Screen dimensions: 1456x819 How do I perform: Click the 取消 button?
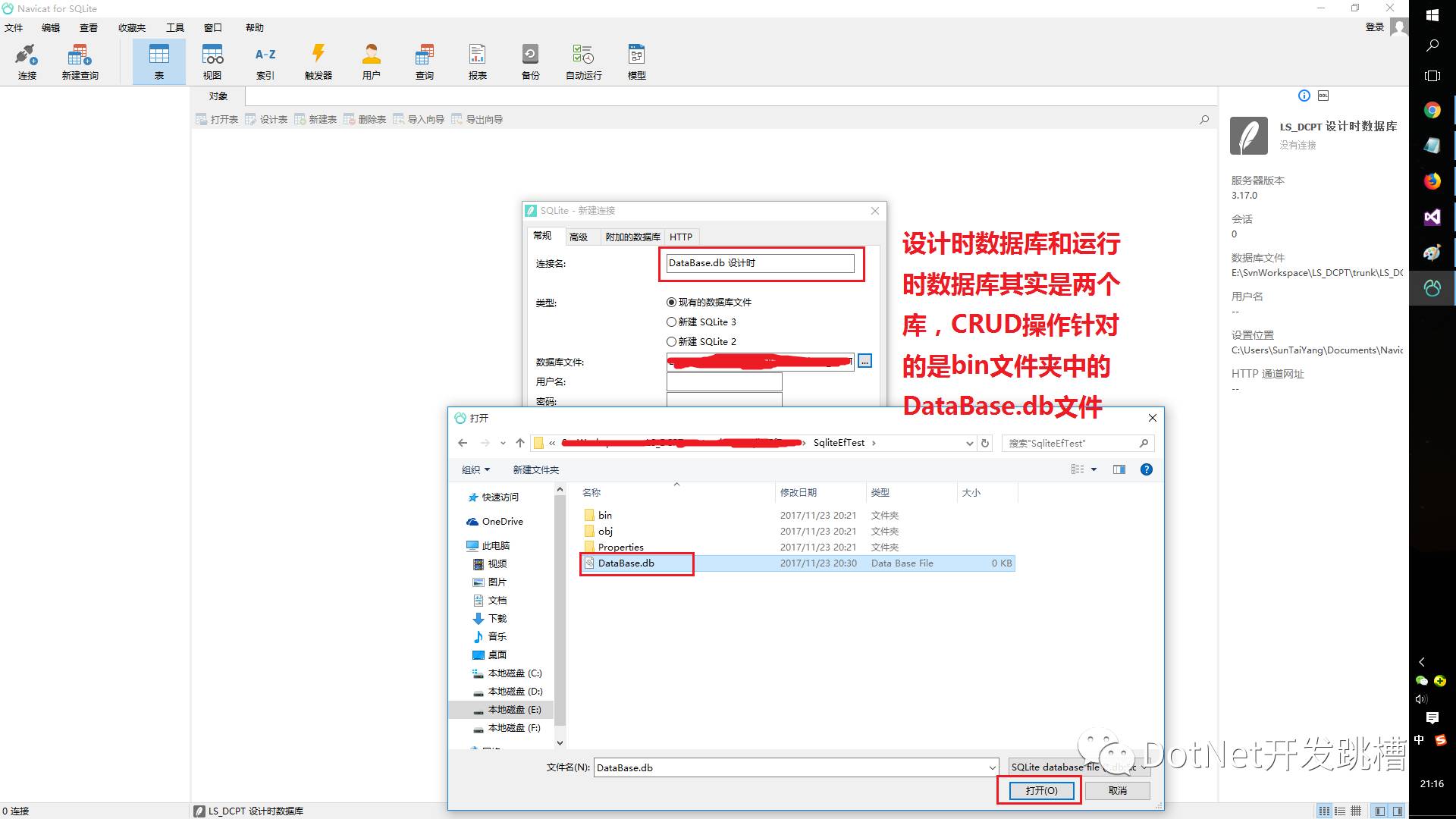pyautogui.click(x=1118, y=790)
